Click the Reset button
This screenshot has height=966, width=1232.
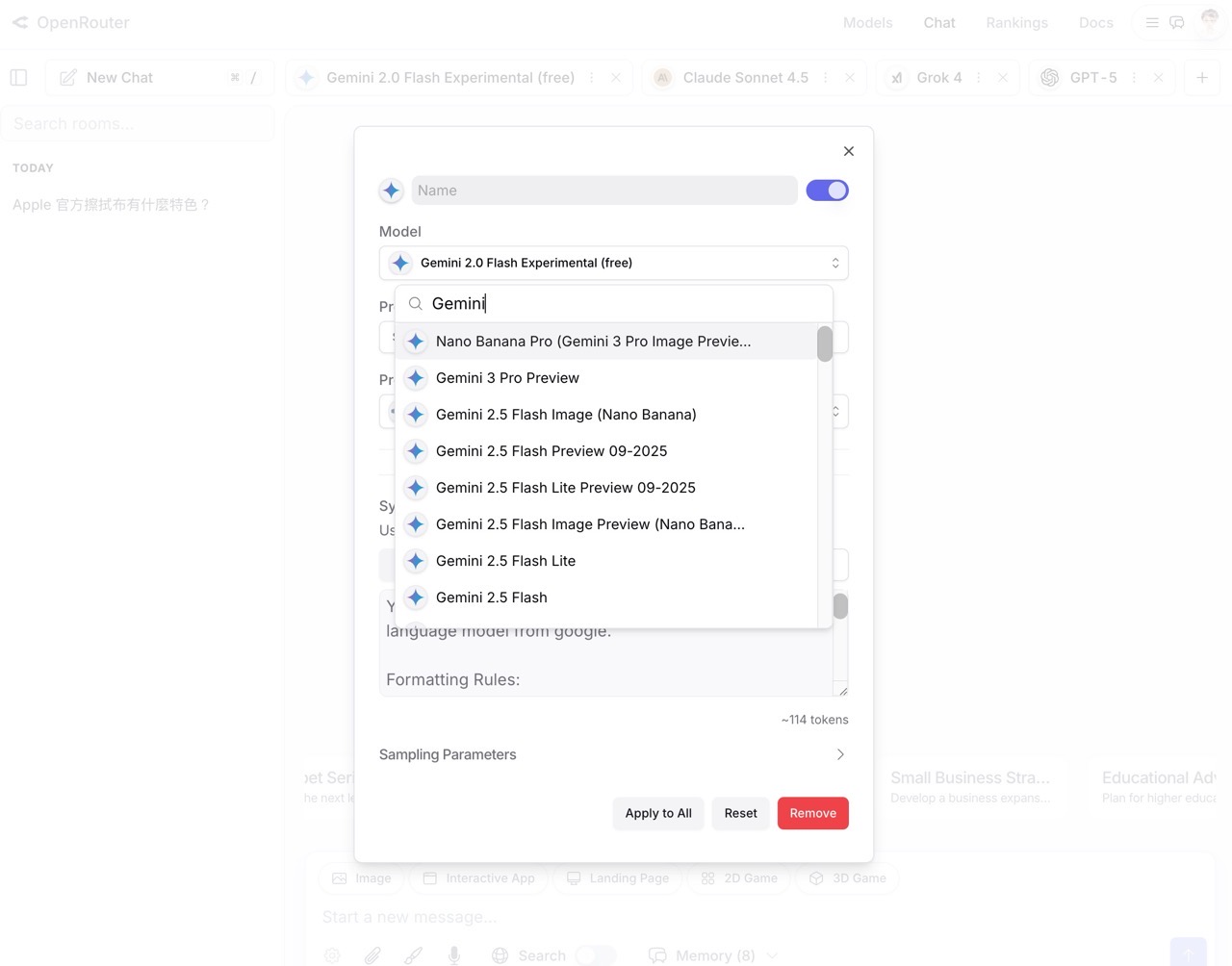click(740, 813)
